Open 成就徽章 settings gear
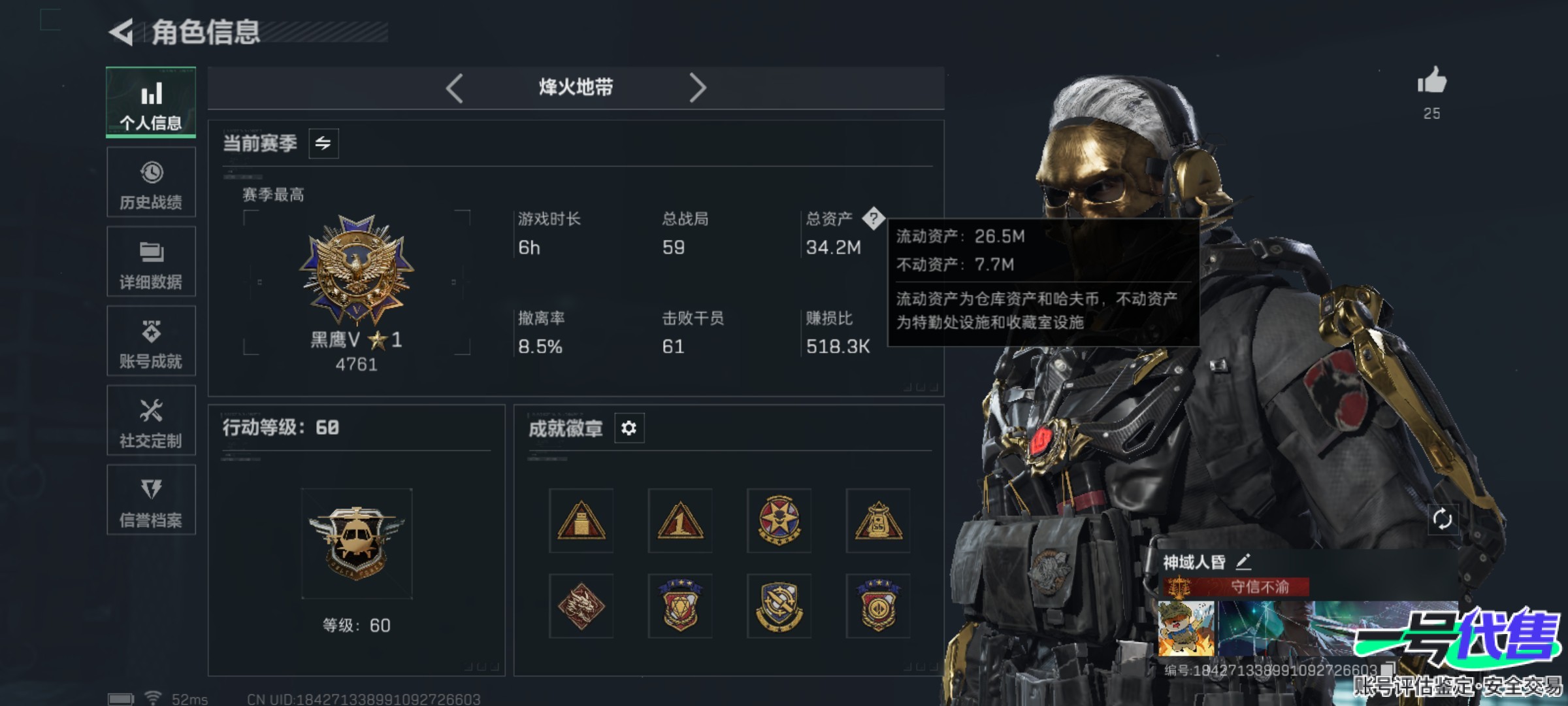Viewport: 1568px width, 706px height. [x=629, y=428]
